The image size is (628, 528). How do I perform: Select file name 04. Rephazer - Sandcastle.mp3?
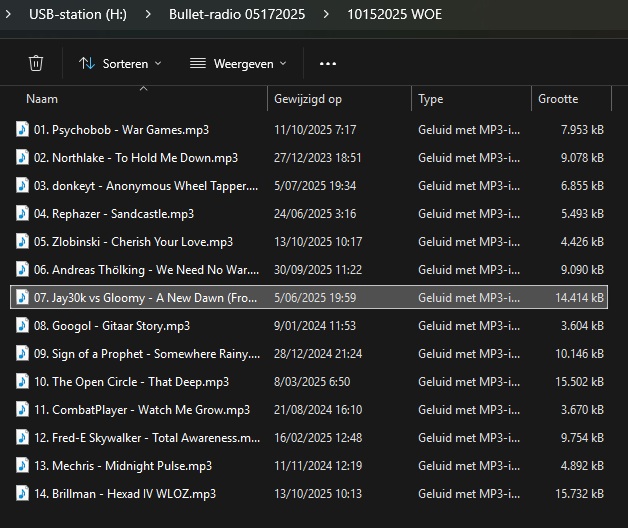(114, 214)
